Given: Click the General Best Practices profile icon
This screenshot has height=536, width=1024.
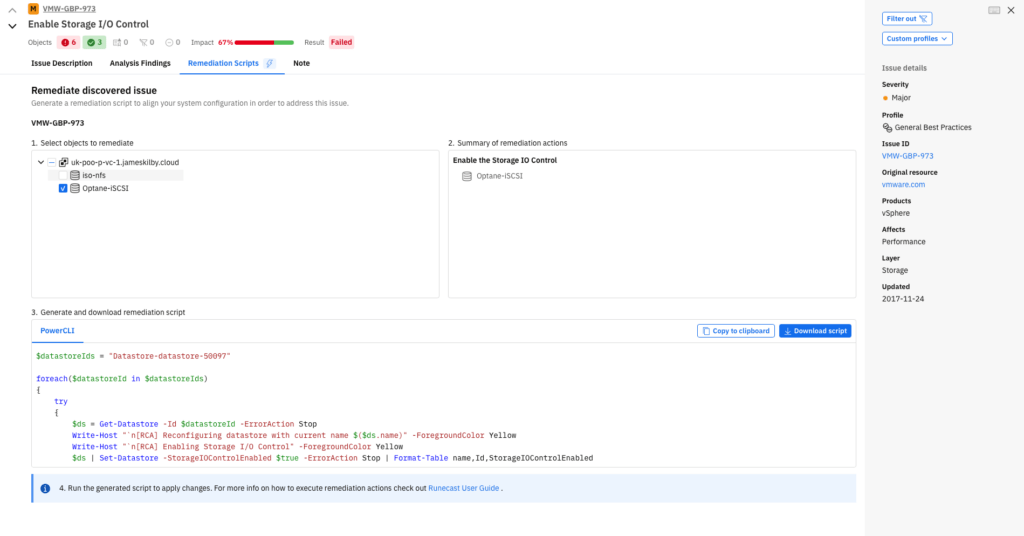Looking at the screenshot, I should tap(887, 127).
